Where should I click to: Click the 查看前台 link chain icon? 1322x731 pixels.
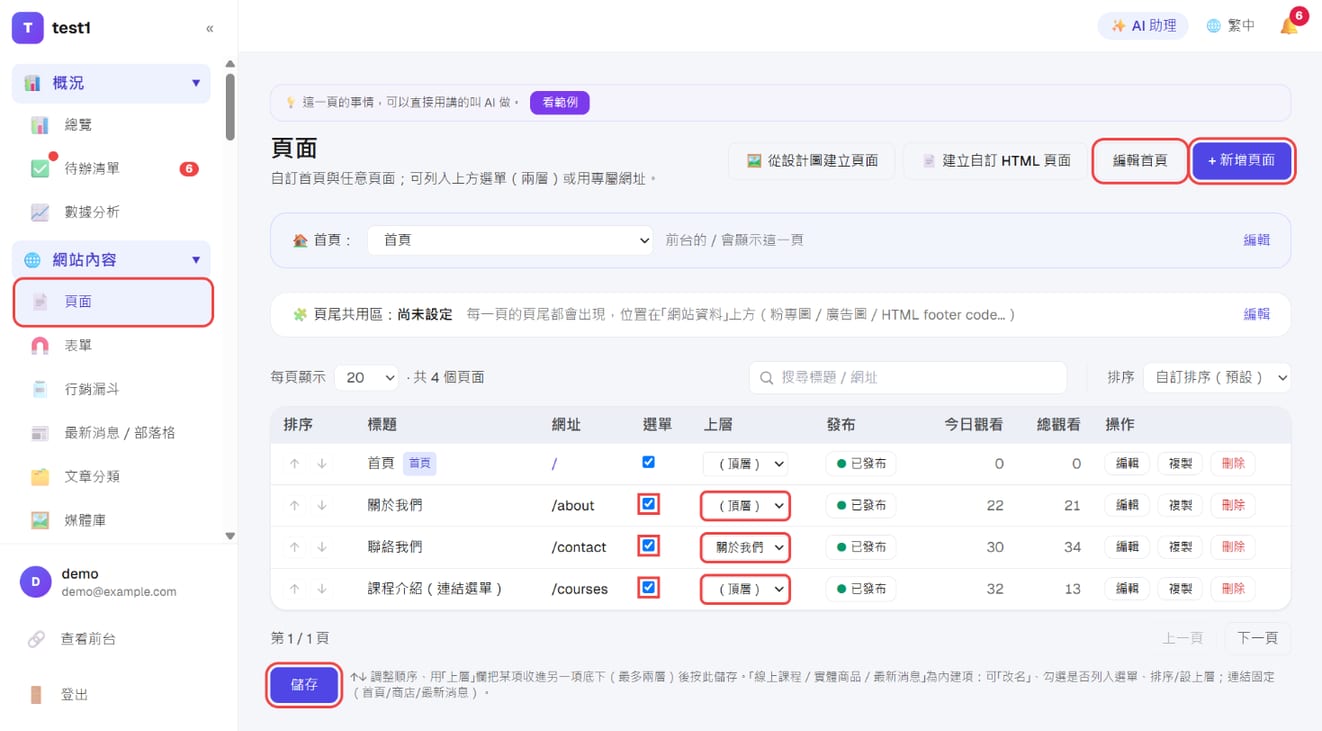pos(36,639)
